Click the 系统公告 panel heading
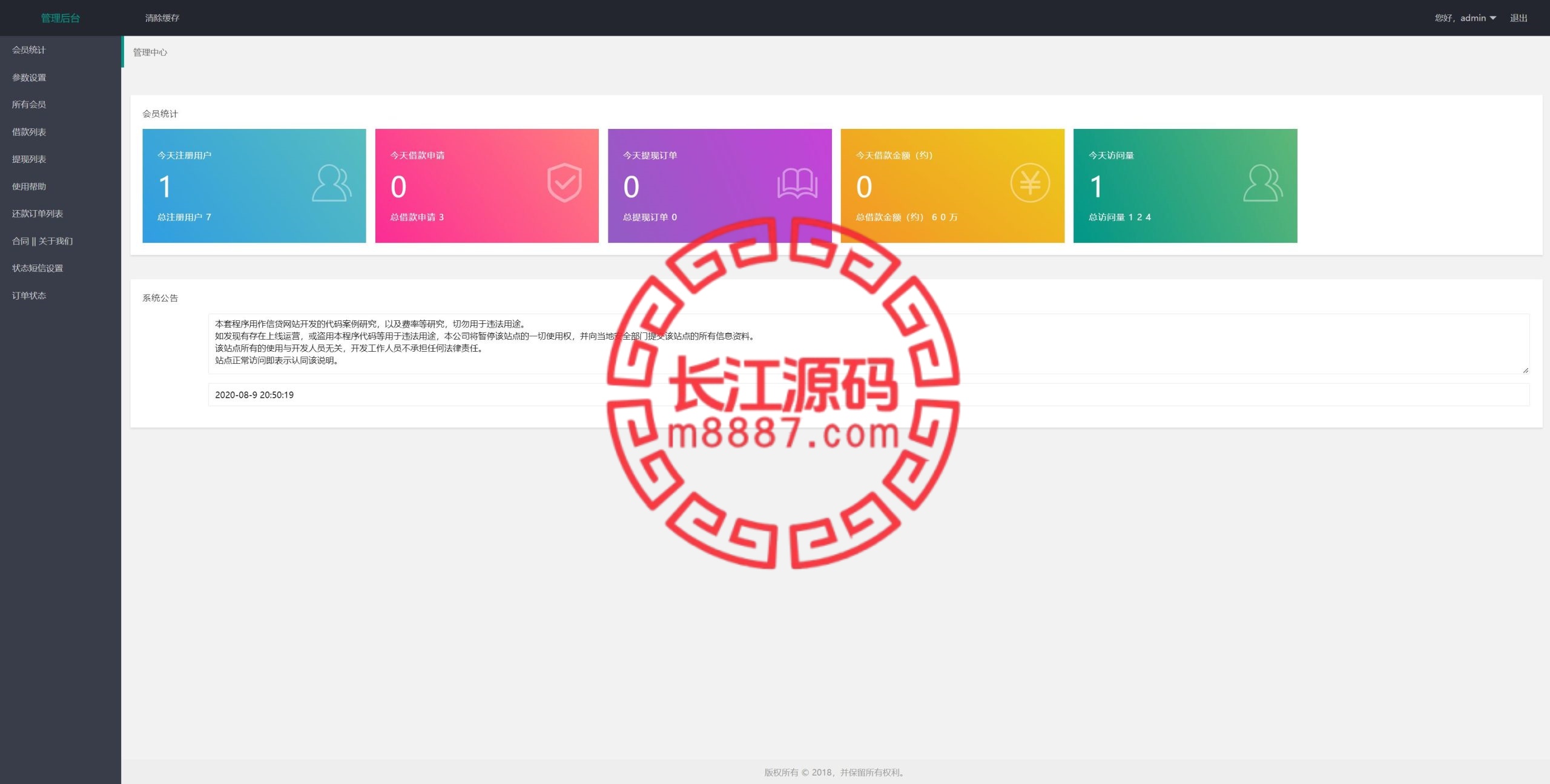Screen dimensions: 1550x784 point(160,297)
